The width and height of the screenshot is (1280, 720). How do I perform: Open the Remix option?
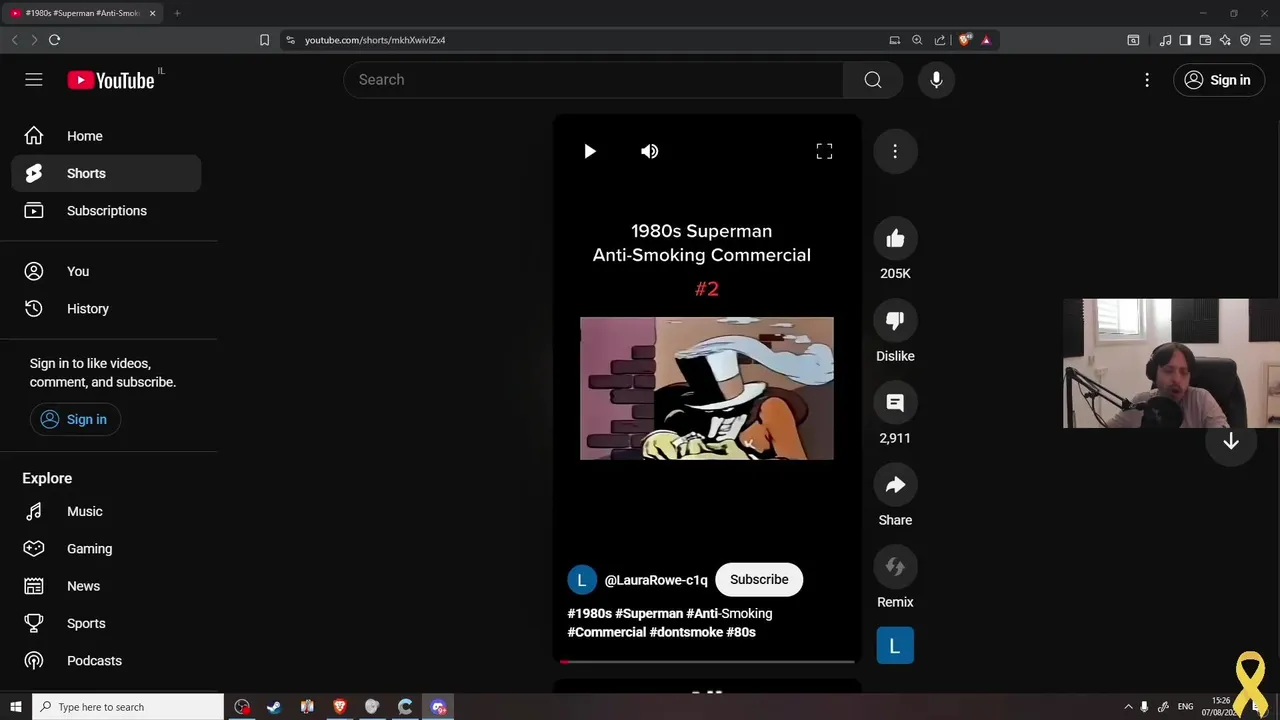point(895,567)
